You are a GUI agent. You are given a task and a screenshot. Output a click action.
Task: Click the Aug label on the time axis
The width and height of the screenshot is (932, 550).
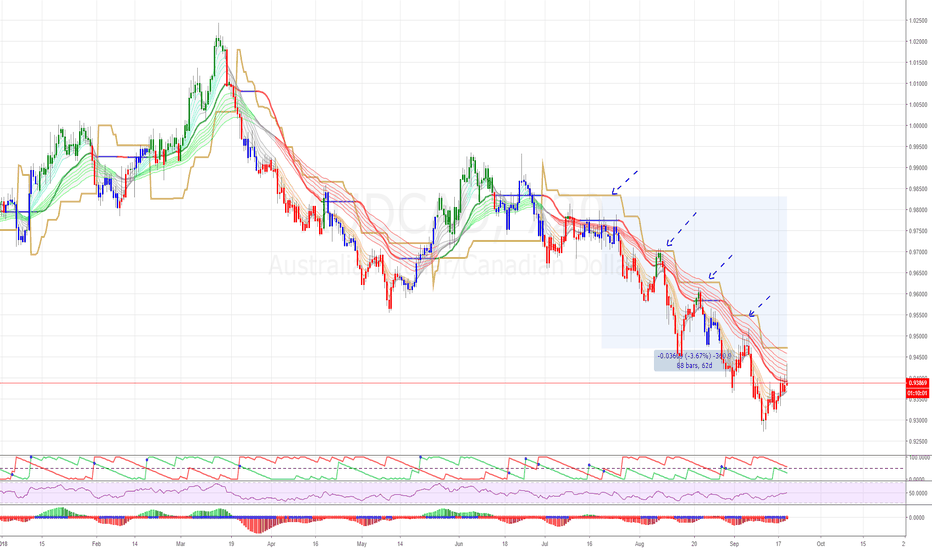640,543
